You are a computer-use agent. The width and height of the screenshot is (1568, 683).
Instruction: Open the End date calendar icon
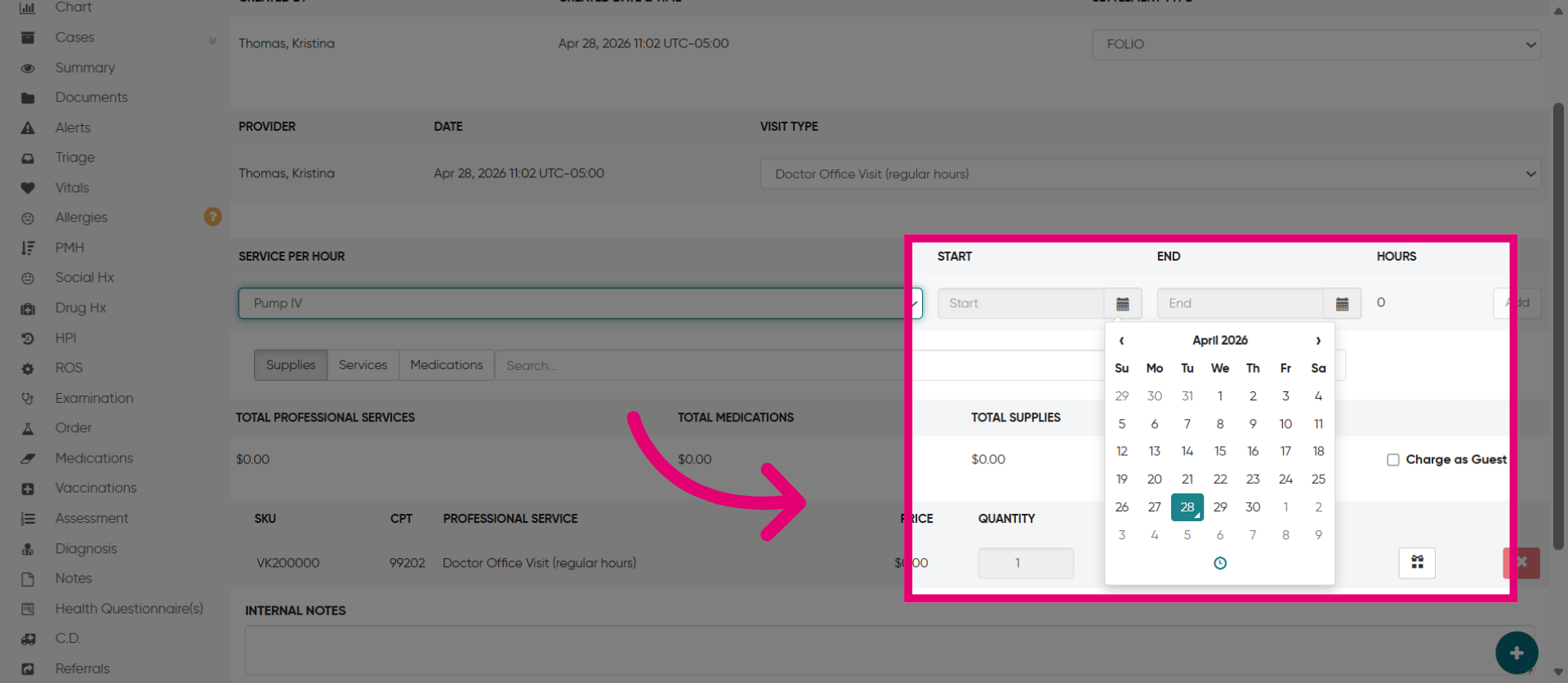click(1342, 303)
